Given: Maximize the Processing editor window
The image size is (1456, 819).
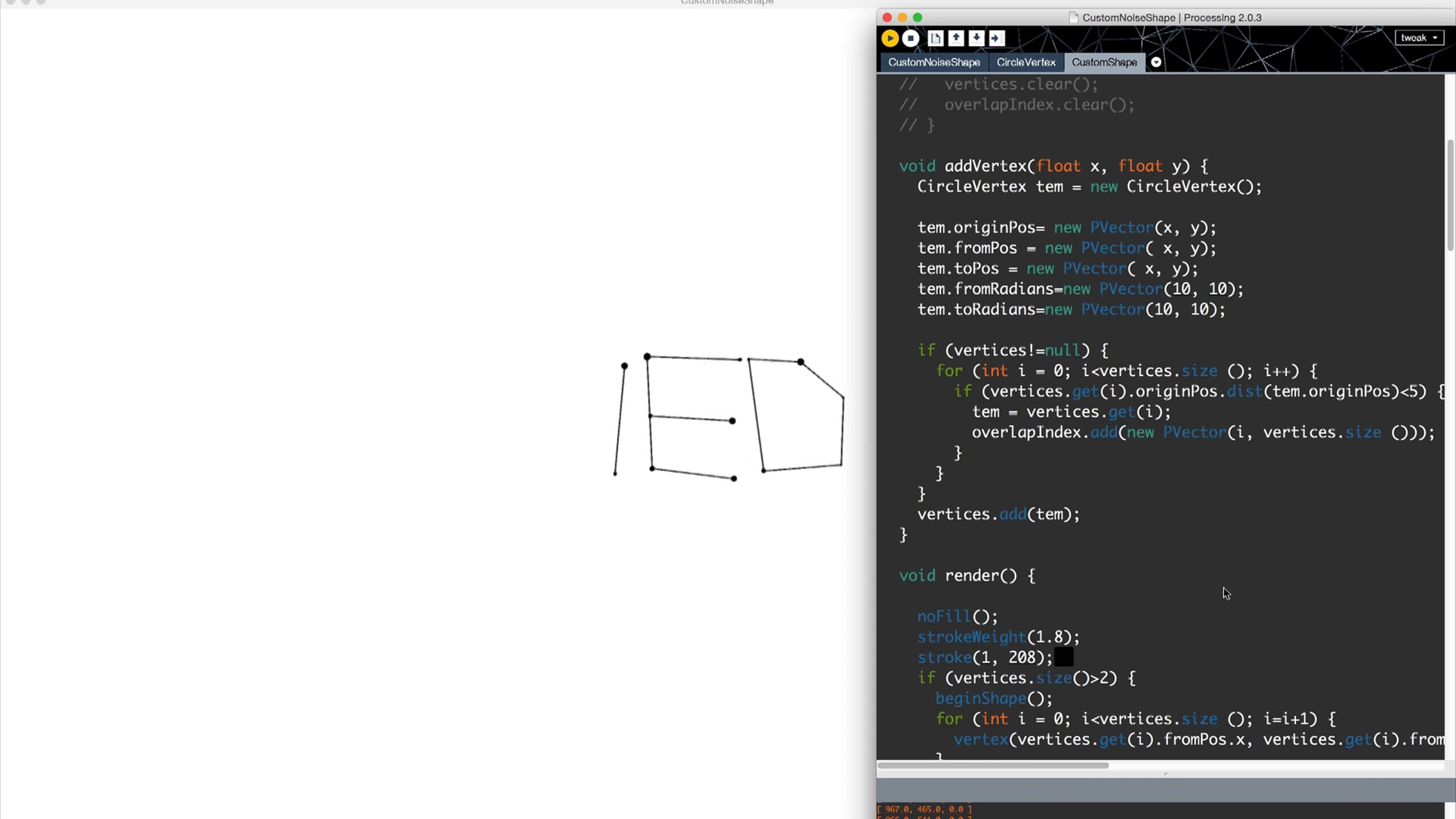Looking at the screenshot, I should (x=917, y=18).
